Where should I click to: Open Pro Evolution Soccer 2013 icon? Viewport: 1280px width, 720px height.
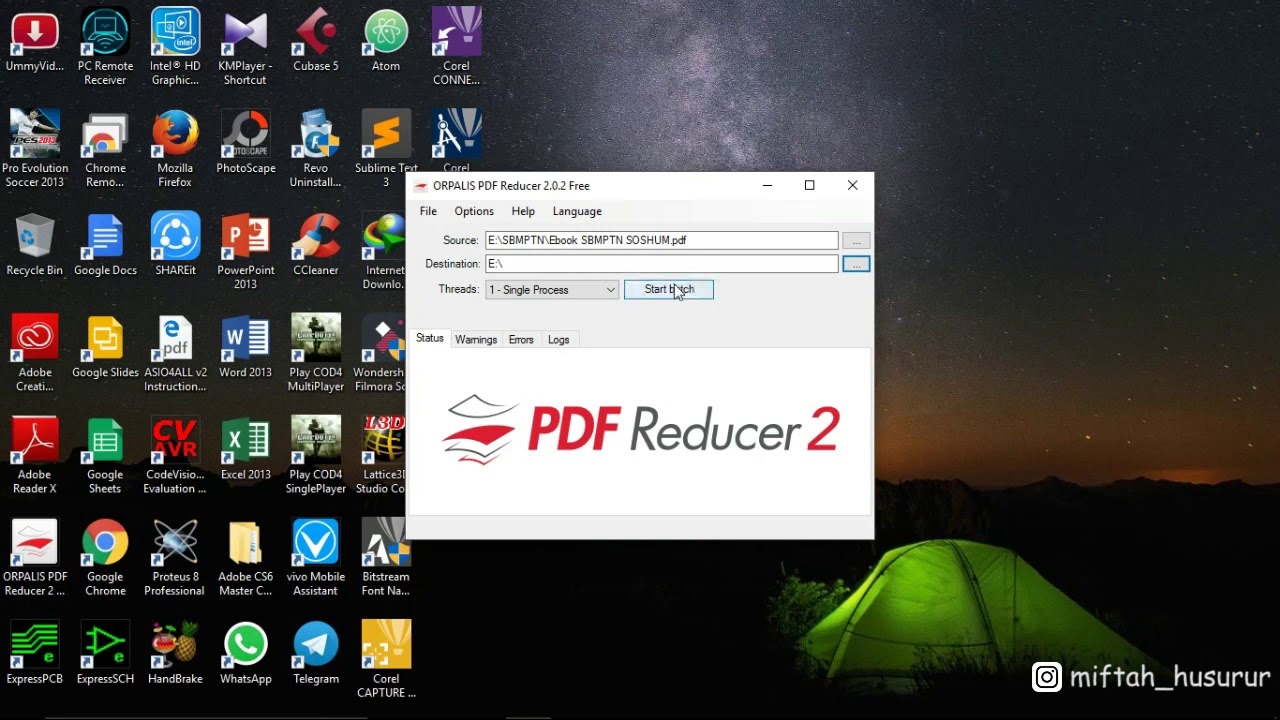pyautogui.click(x=35, y=148)
